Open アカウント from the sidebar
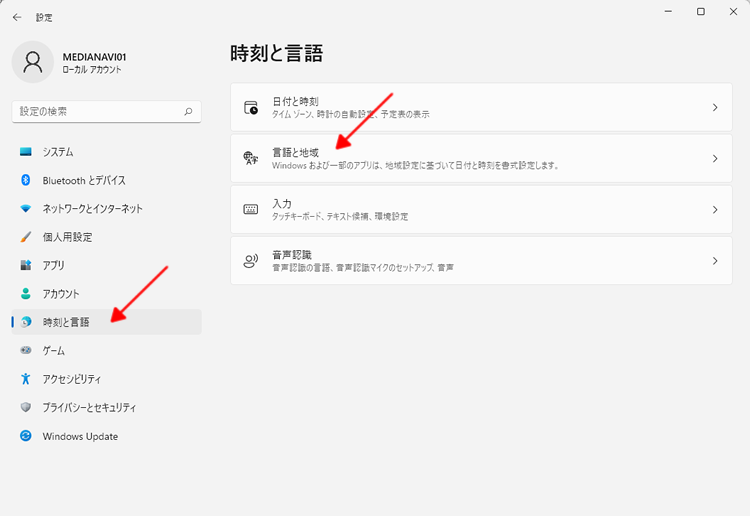Screen dimensions: 750x516 point(61,294)
